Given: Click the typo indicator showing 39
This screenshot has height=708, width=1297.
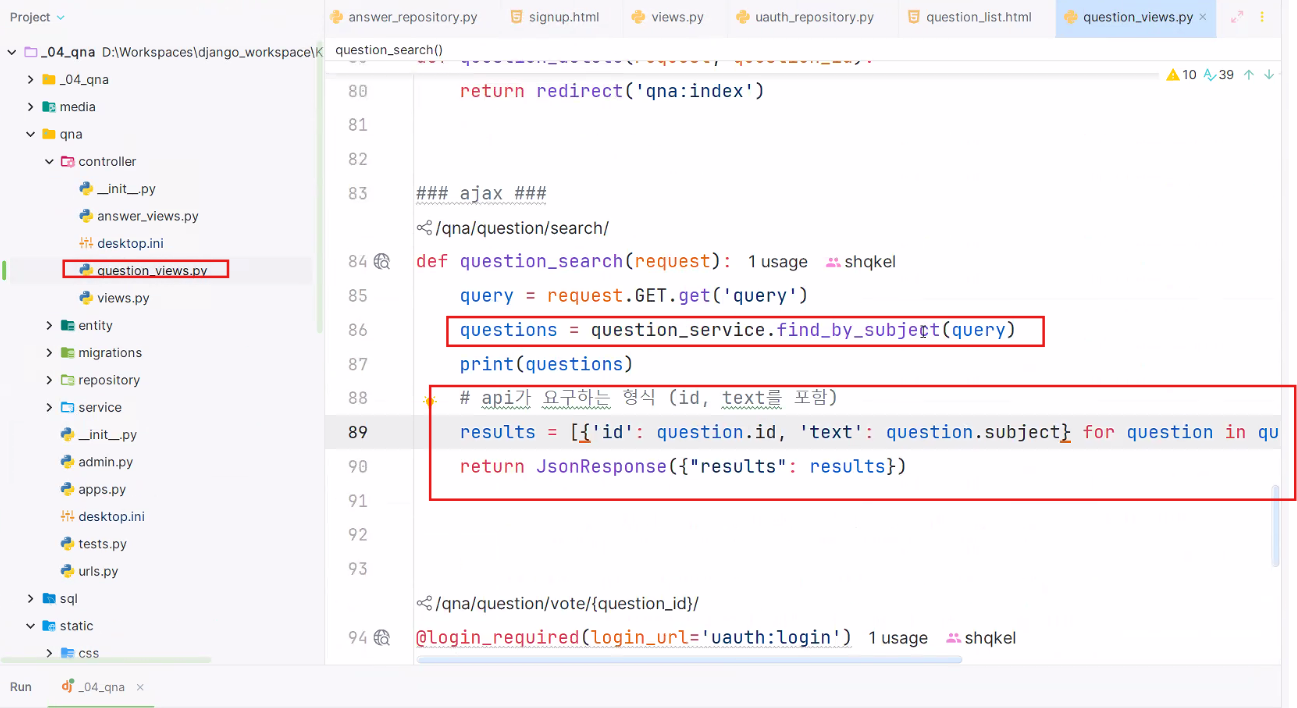Looking at the screenshot, I should pyautogui.click(x=1219, y=75).
